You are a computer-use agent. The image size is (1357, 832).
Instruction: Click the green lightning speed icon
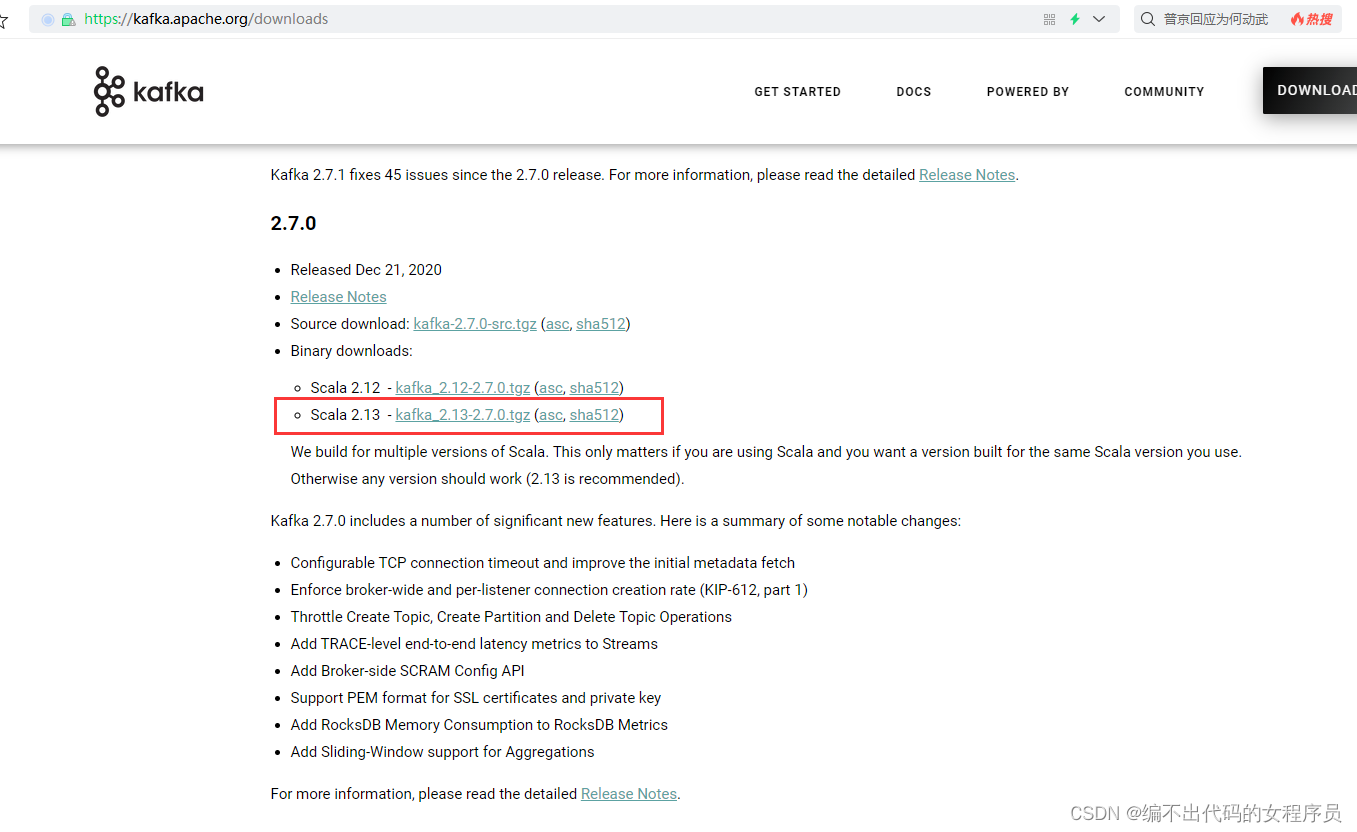(1075, 19)
